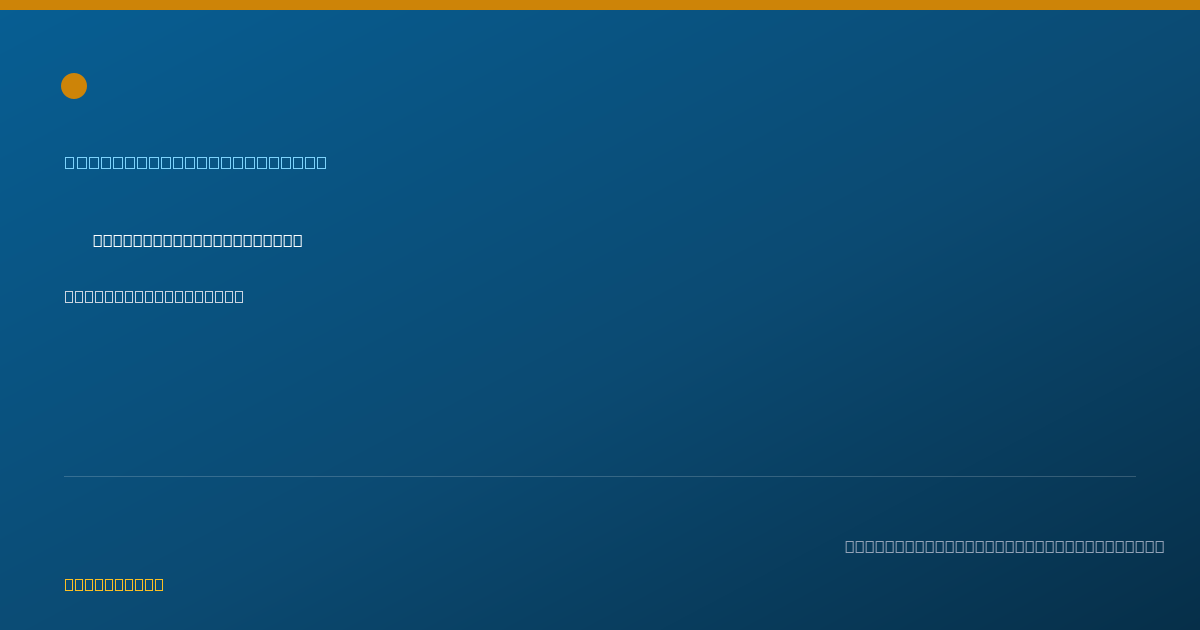Click the white text line under the bold line
This screenshot has width=1200, height=630.
click(154, 296)
